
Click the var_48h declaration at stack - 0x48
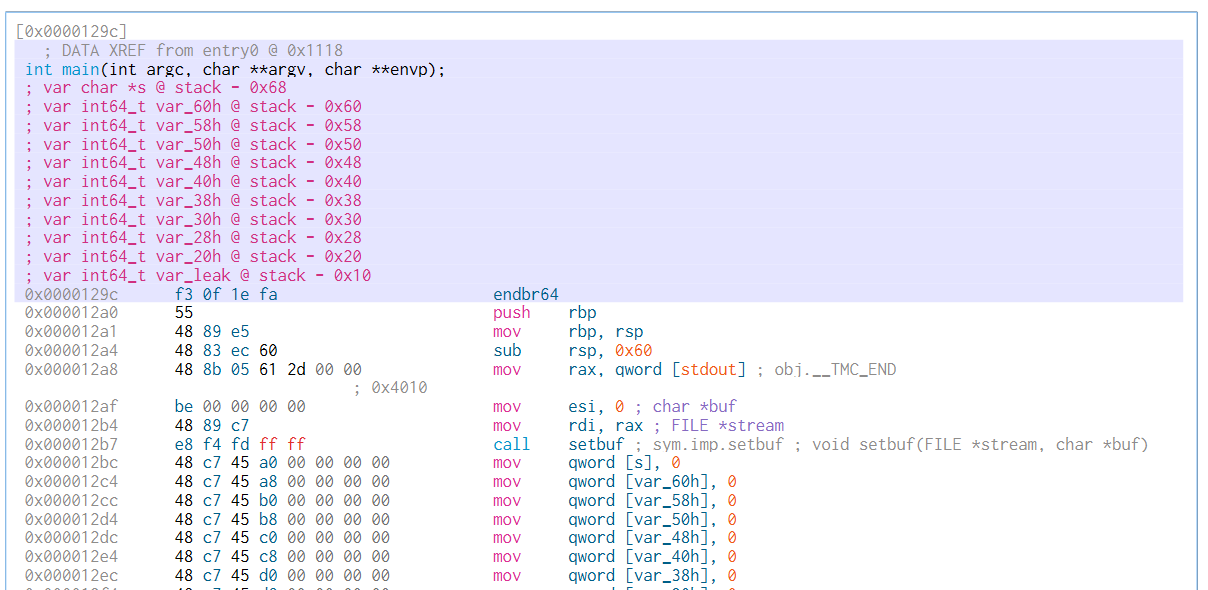click(x=193, y=163)
